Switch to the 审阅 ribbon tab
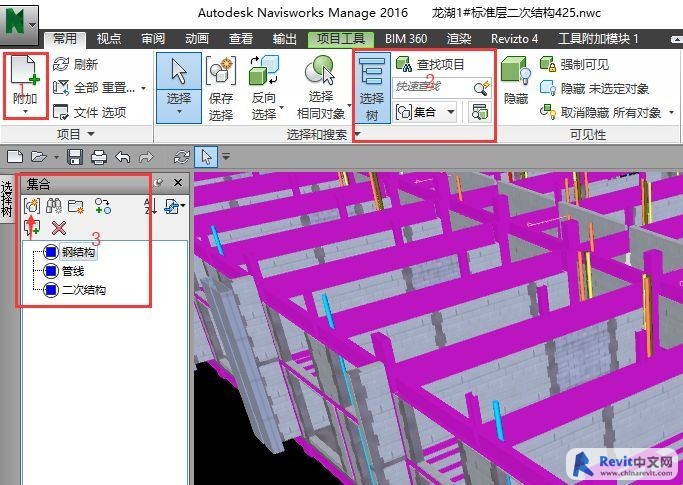Screen dimensions: 683x485 (153, 39)
